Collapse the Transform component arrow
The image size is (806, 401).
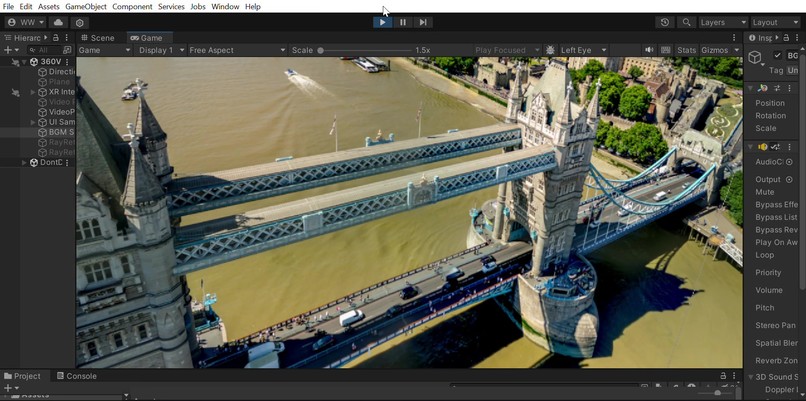[x=750, y=88]
